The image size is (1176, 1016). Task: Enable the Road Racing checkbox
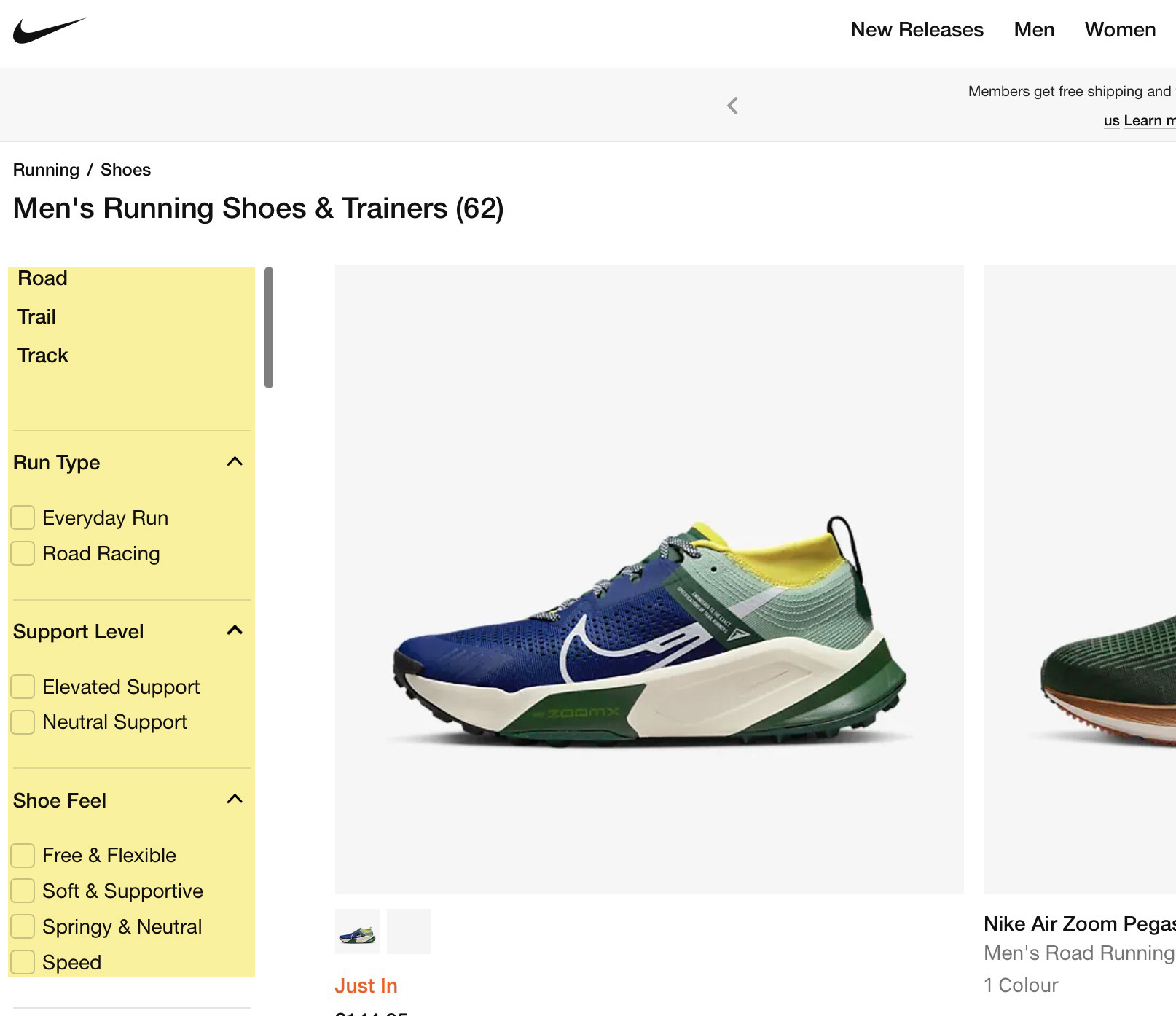[22, 552]
